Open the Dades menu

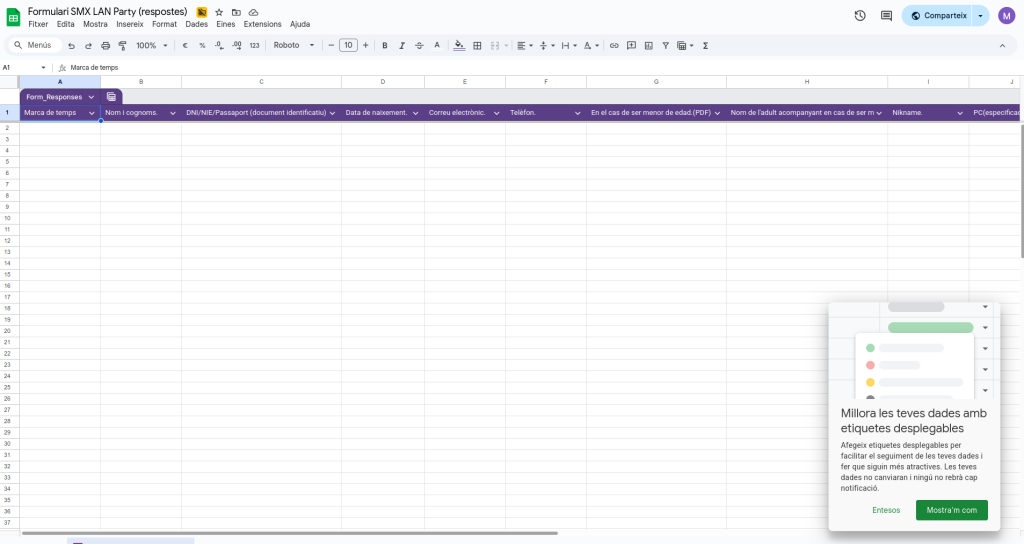[x=197, y=24]
